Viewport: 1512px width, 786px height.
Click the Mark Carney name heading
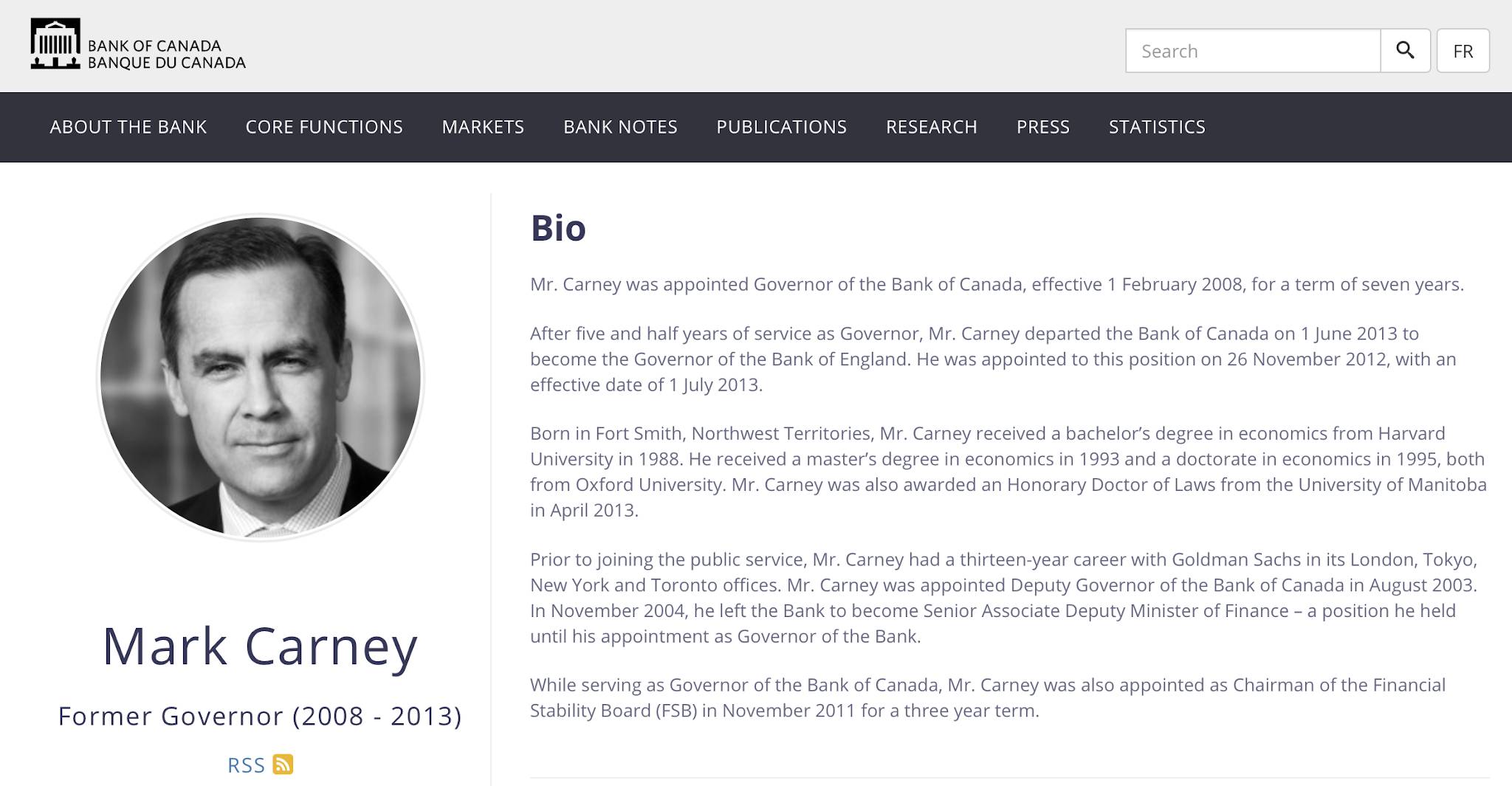click(x=260, y=647)
